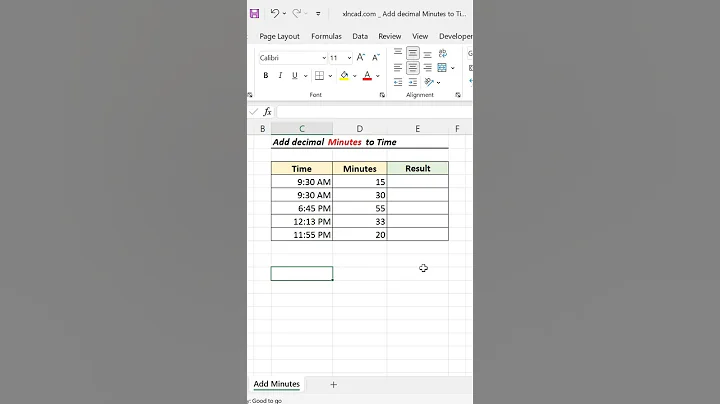The image size is (720, 404).
Task: Toggle Center horizontal alignment icon
Action: pos(413,68)
